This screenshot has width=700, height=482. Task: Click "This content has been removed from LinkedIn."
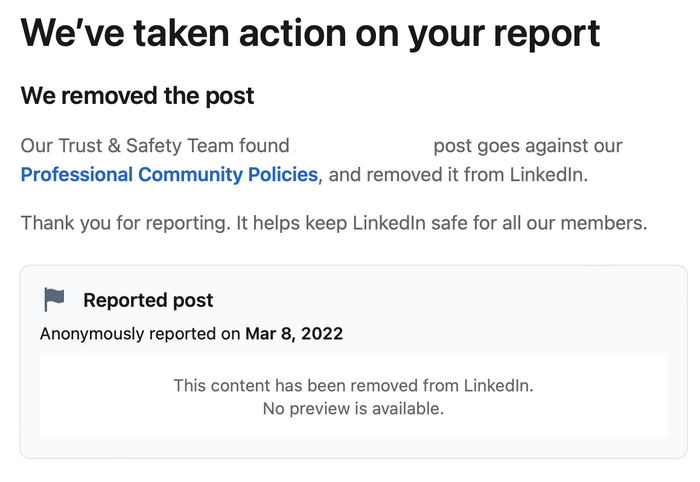(x=353, y=385)
